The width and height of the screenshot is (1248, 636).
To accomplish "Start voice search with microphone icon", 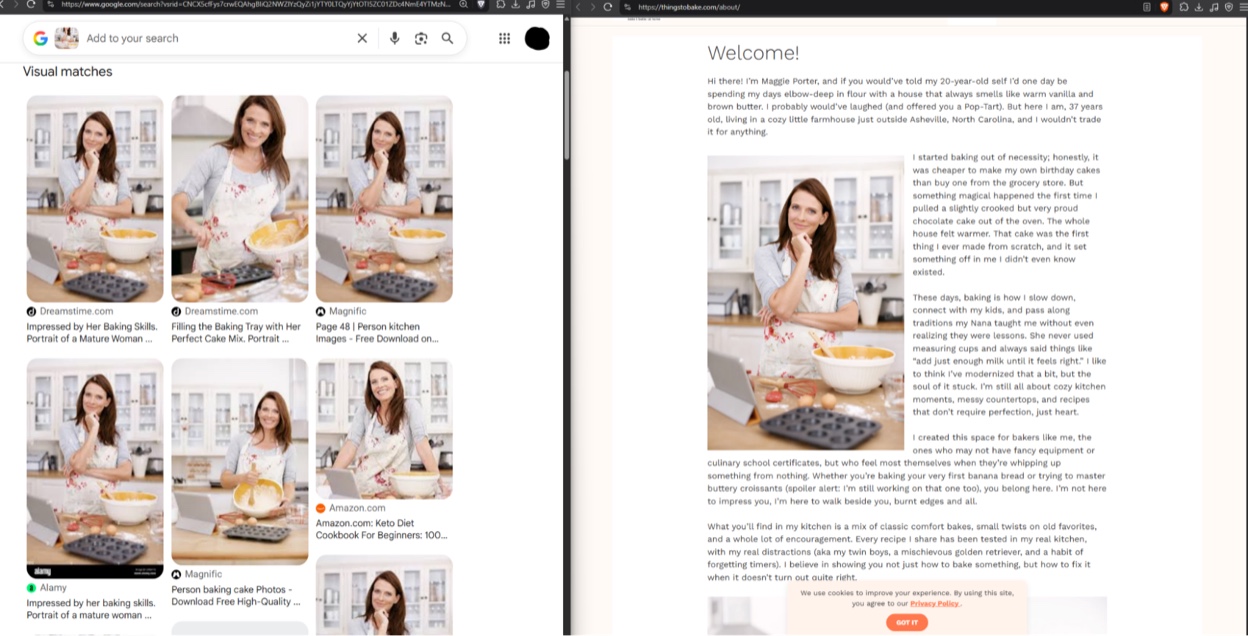I will [x=394, y=38].
